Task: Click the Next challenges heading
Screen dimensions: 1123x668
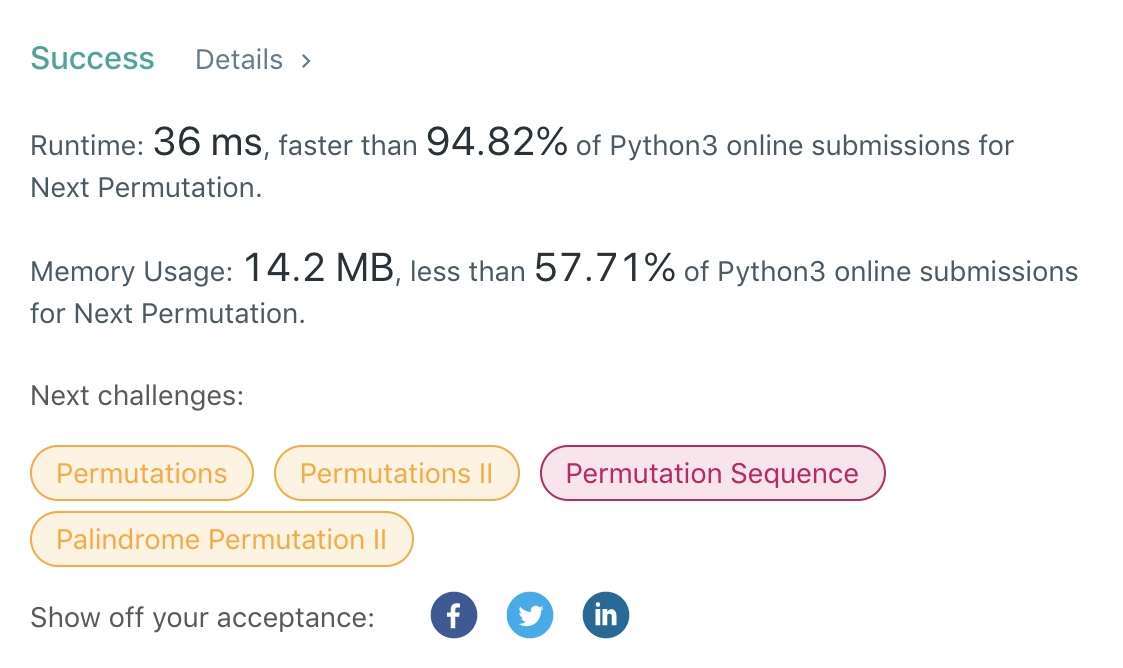Action: tap(137, 396)
